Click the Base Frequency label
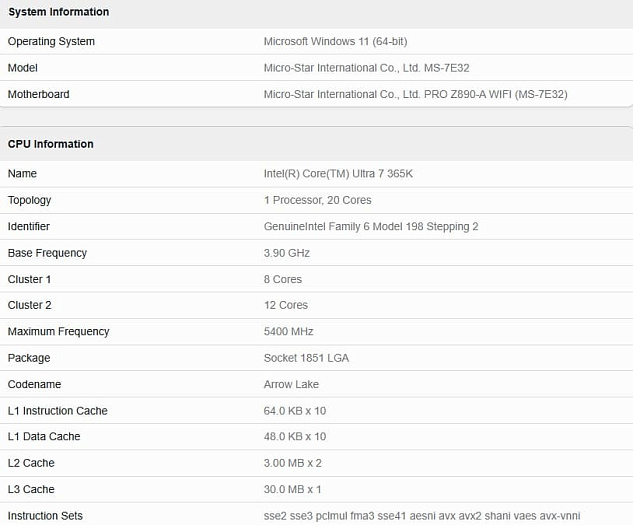The height and width of the screenshot is (525, 633). (x=47, y=253)
